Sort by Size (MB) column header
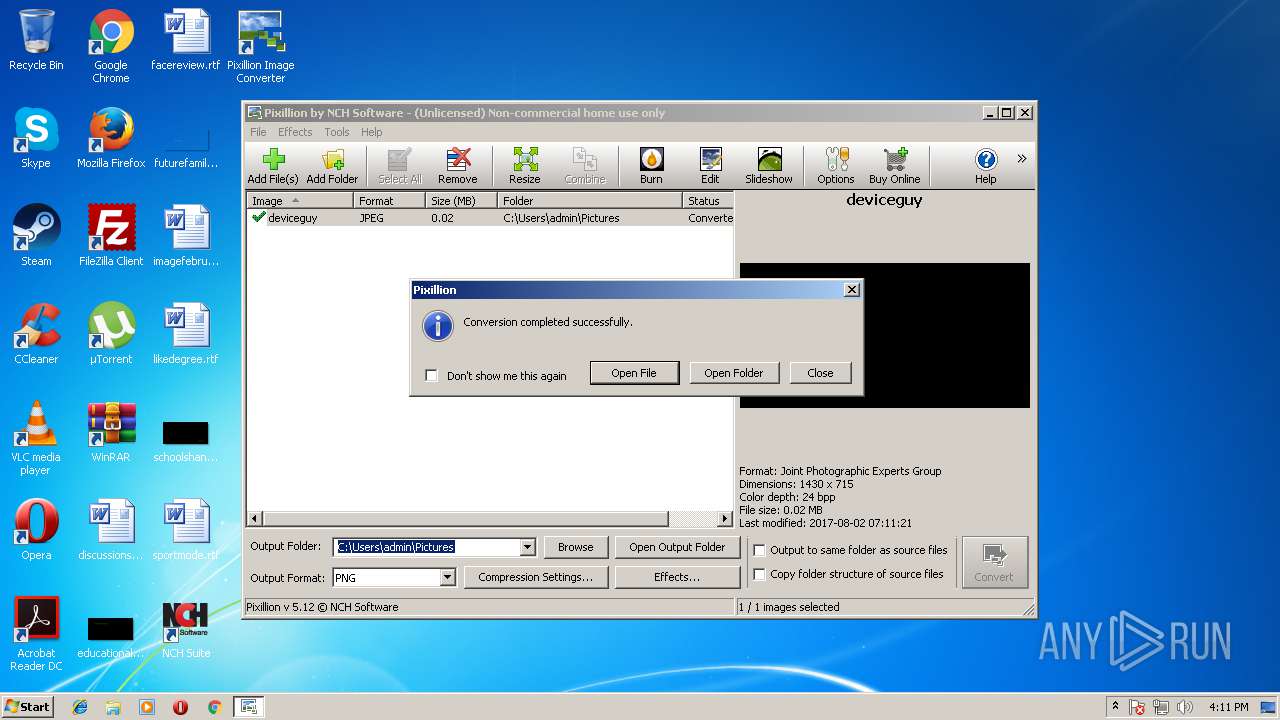Viewport: 1280px width, 720px height. click(461, 201)
